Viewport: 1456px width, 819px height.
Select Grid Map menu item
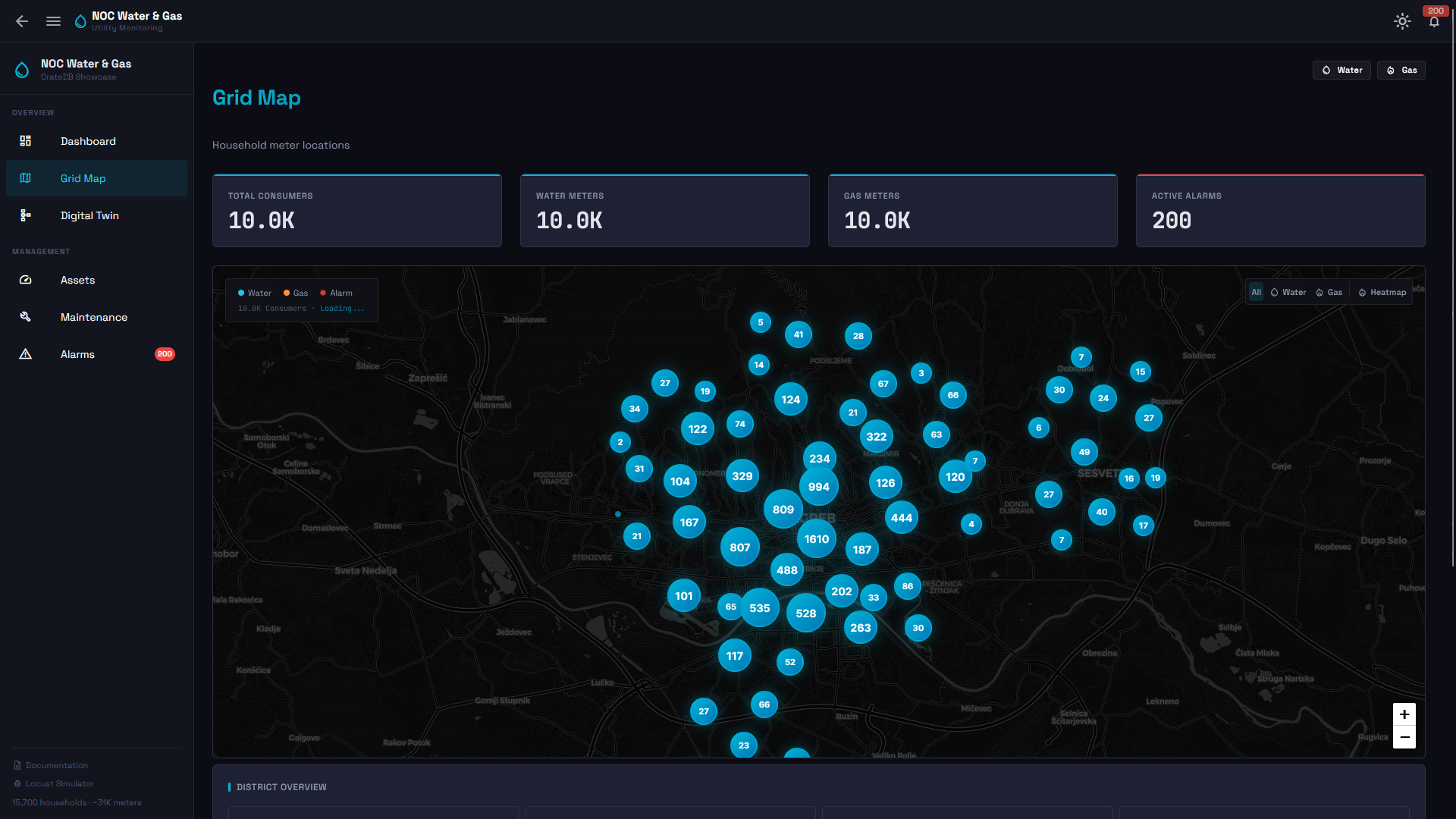96,178
